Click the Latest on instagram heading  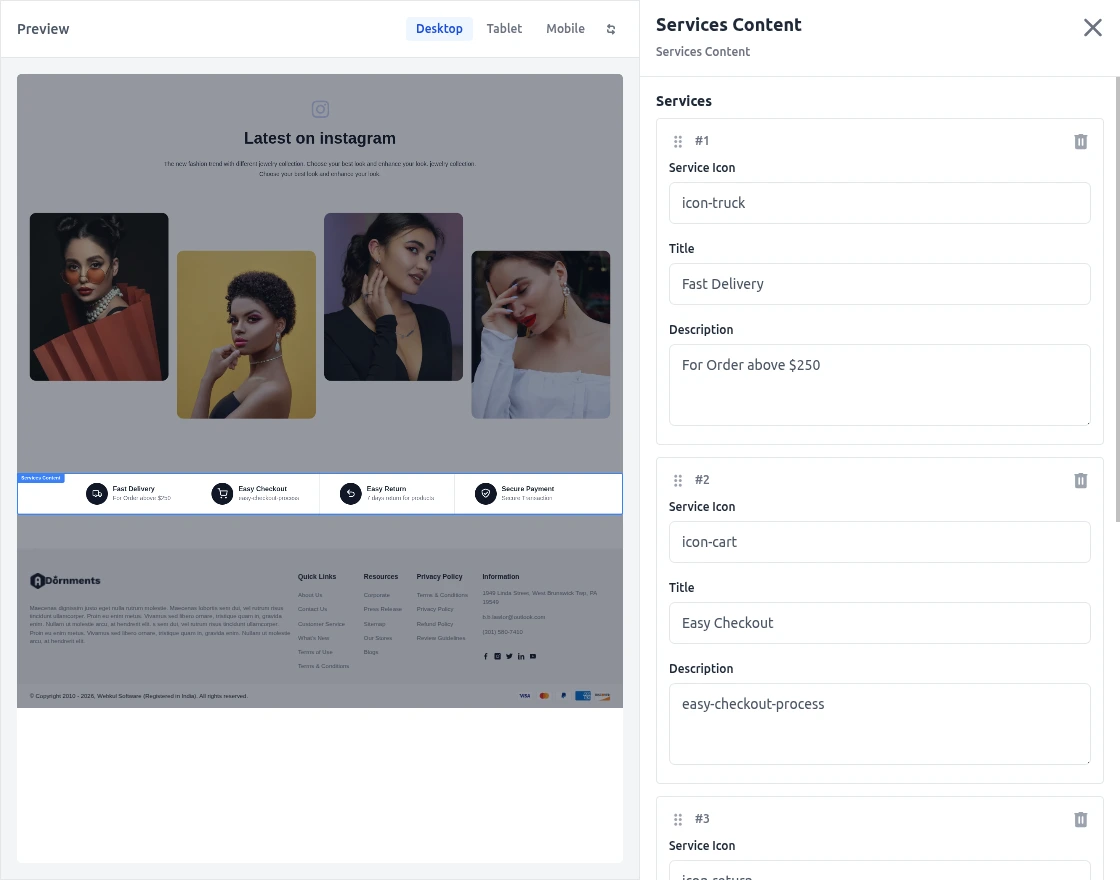tap(319, 139)
